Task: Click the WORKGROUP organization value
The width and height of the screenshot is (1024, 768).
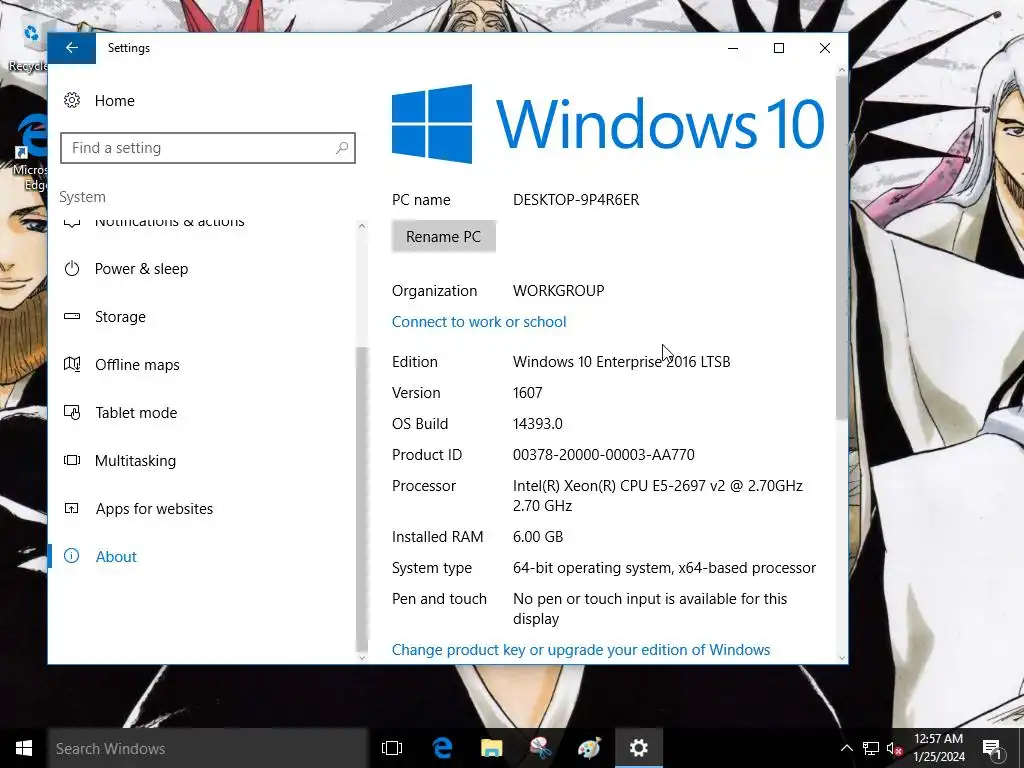Action: tap(558, 291)
